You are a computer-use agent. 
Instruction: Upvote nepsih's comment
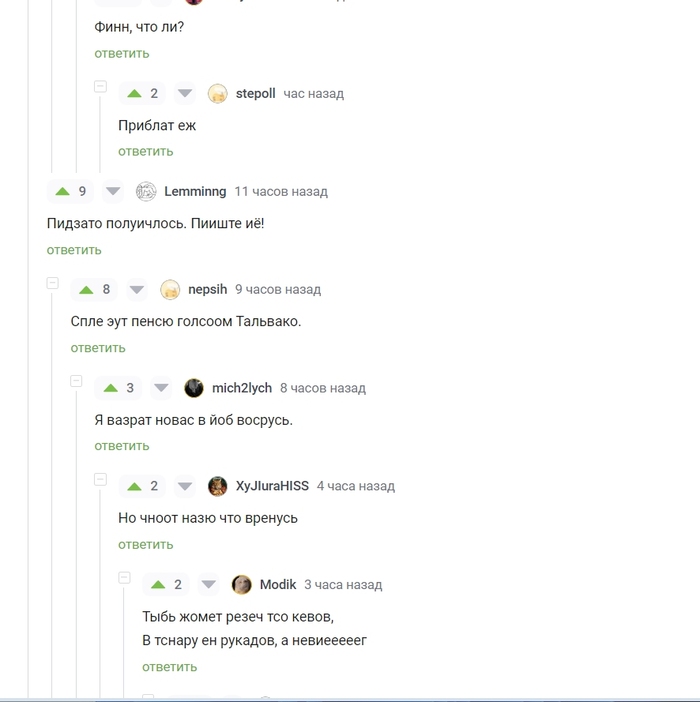pyautogui.click(x=86, y=290)
